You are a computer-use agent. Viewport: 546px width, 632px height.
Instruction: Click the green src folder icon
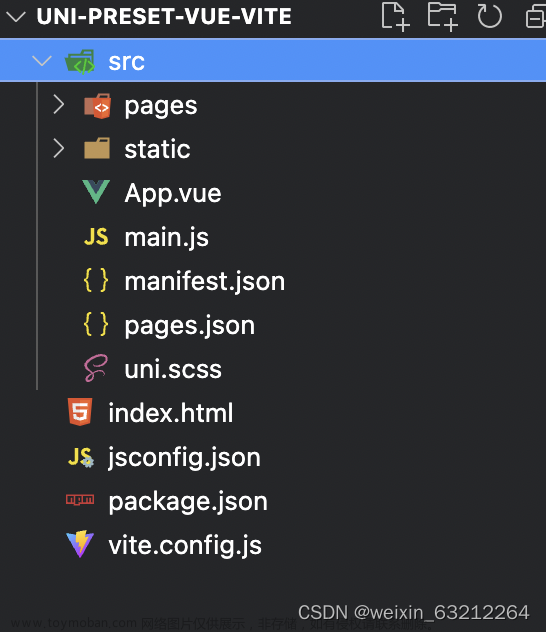point(80,62)
